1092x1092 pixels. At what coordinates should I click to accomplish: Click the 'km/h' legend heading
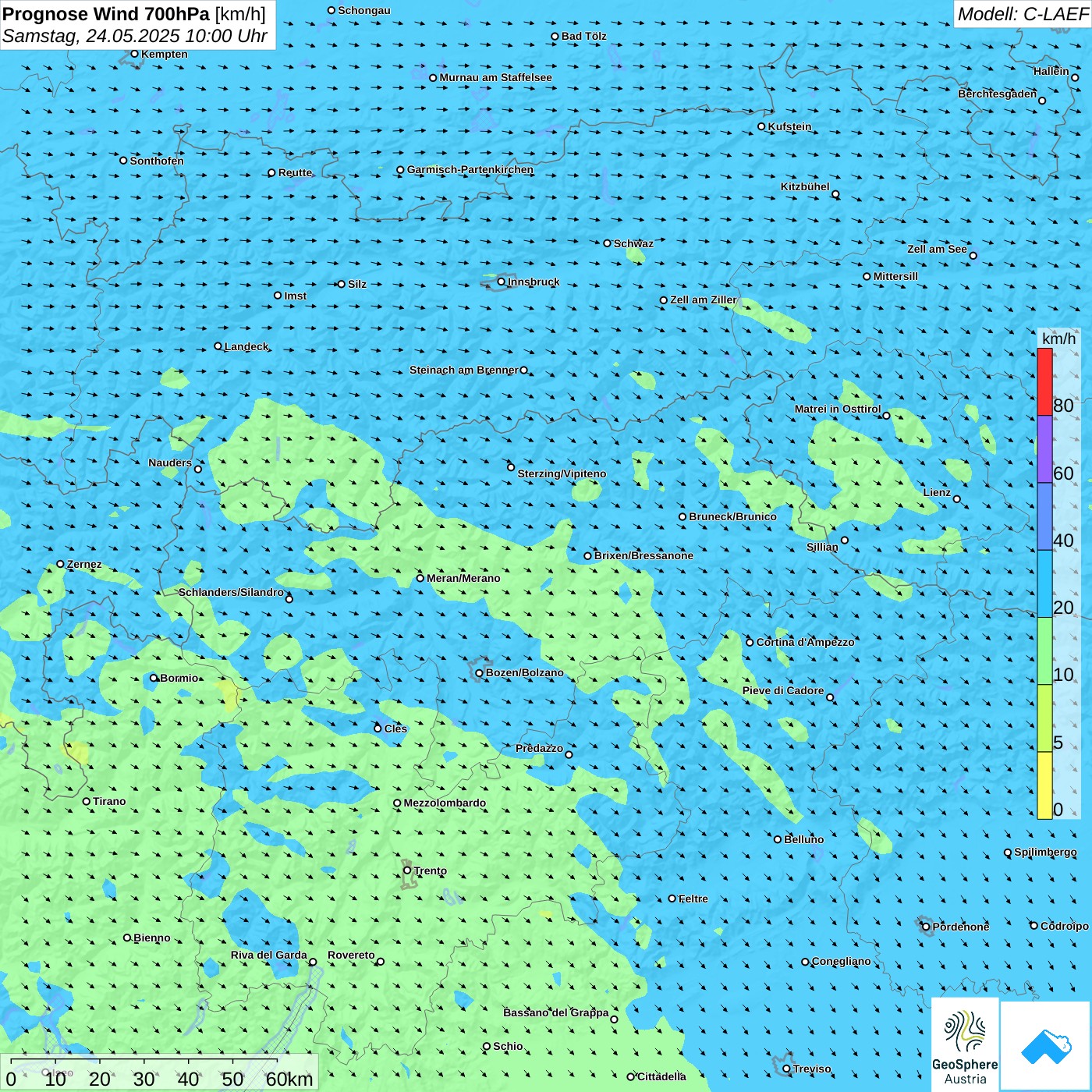click(1058, 339)
